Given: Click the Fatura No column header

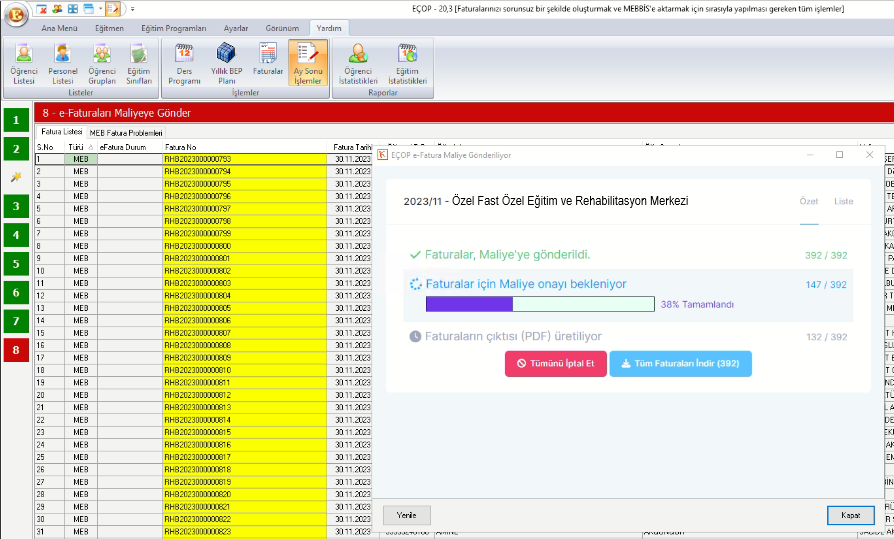Looking at the screenshot, I should tap(245, 147).
